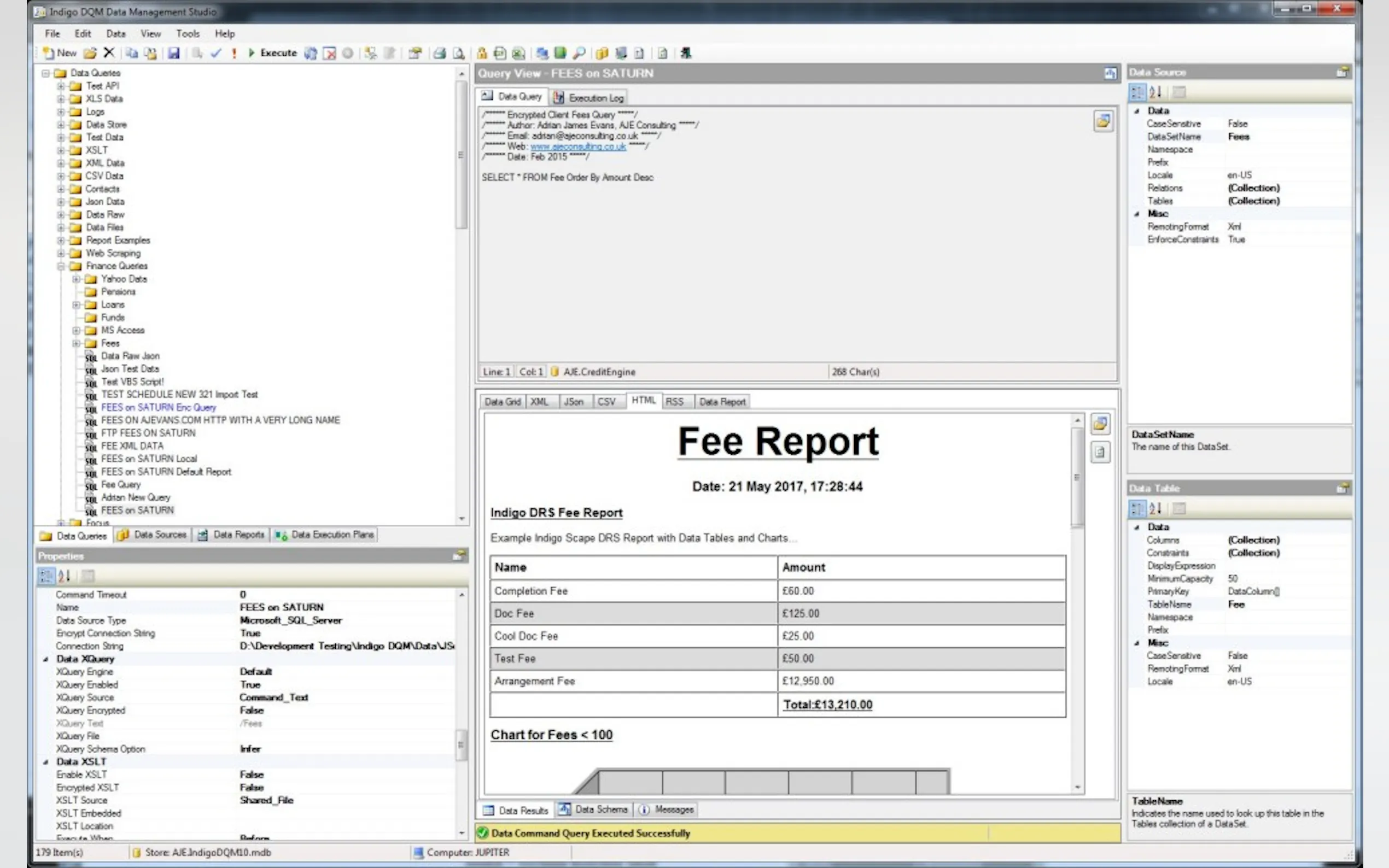Viewport: 1389px width, 868px height.
Task: Select the FEE XML DATA query
Action: [x=132, y=446]
